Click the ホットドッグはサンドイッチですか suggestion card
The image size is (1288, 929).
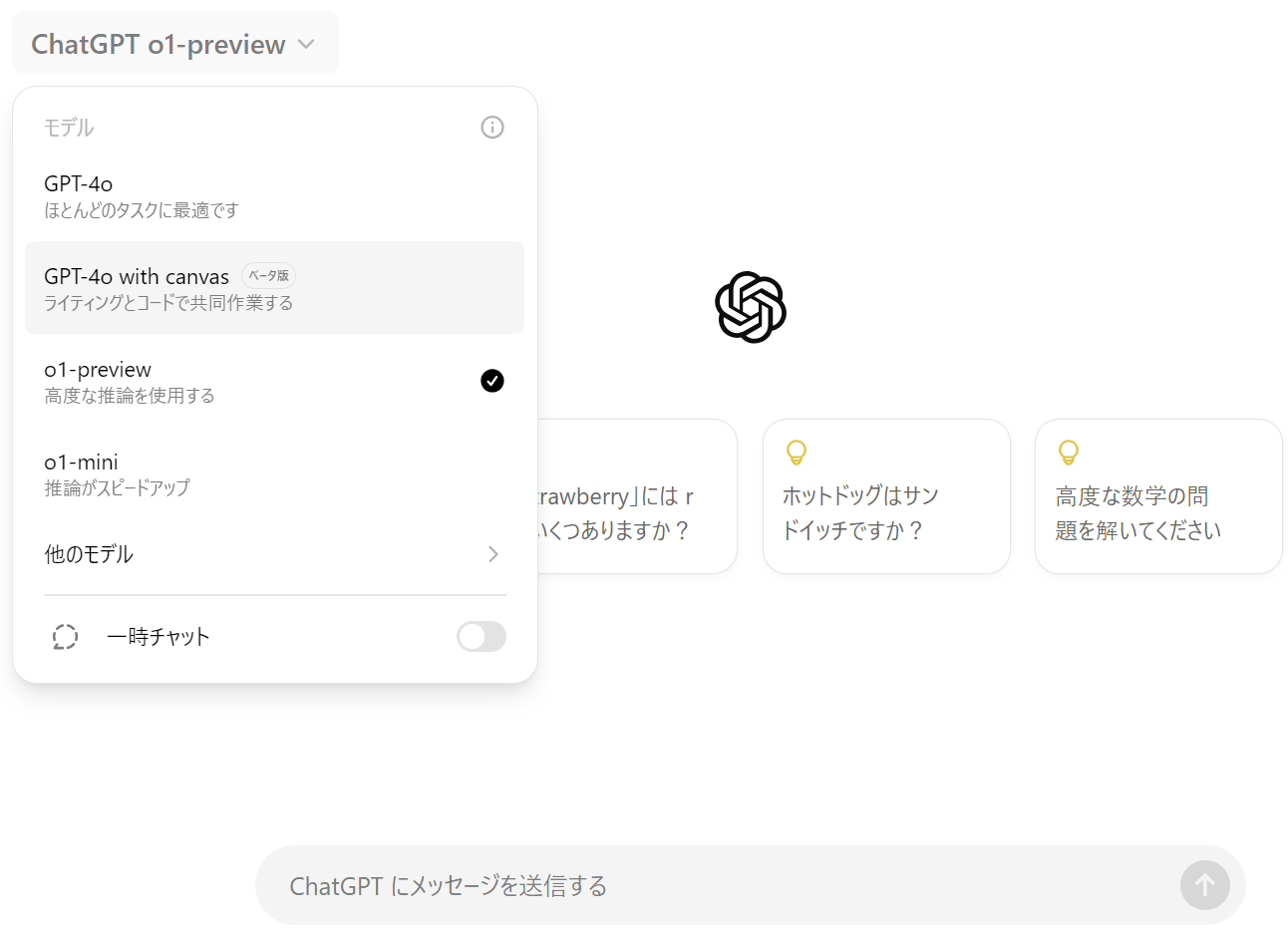[886, 496]
